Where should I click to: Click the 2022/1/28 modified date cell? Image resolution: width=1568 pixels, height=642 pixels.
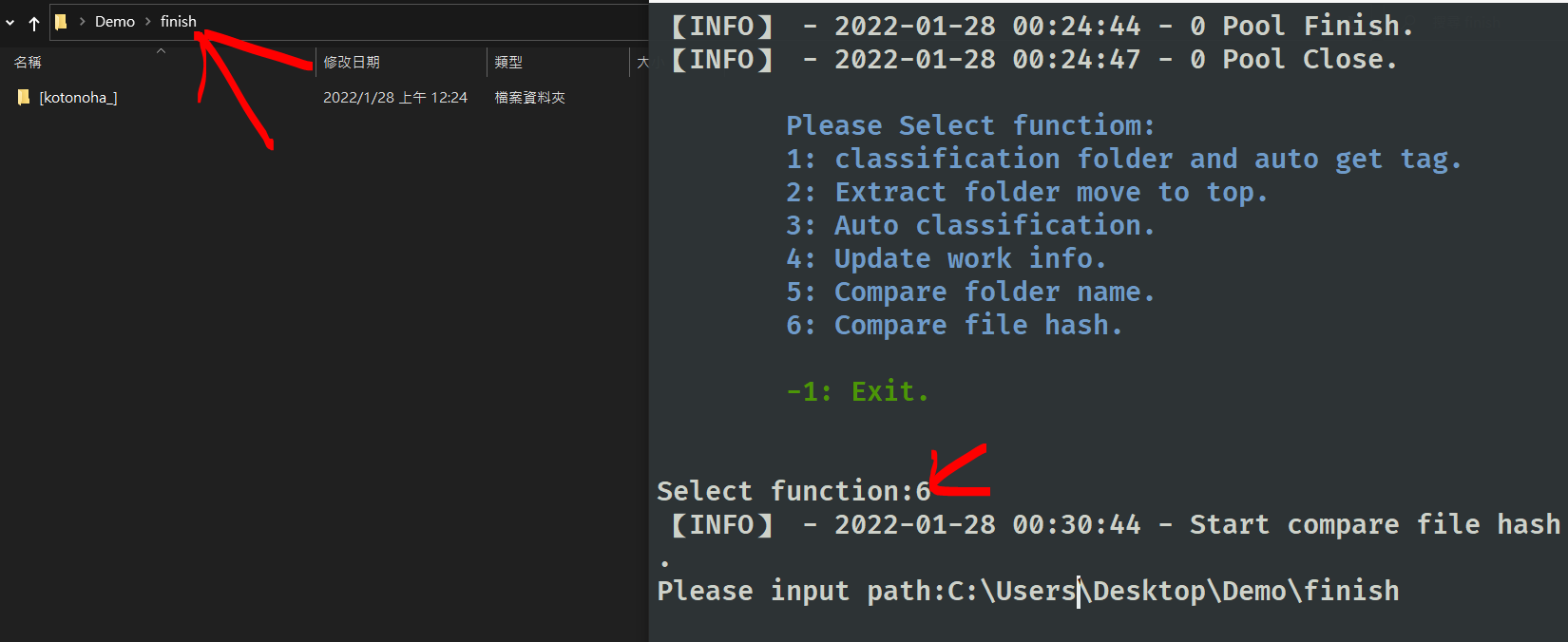[395, 98]
